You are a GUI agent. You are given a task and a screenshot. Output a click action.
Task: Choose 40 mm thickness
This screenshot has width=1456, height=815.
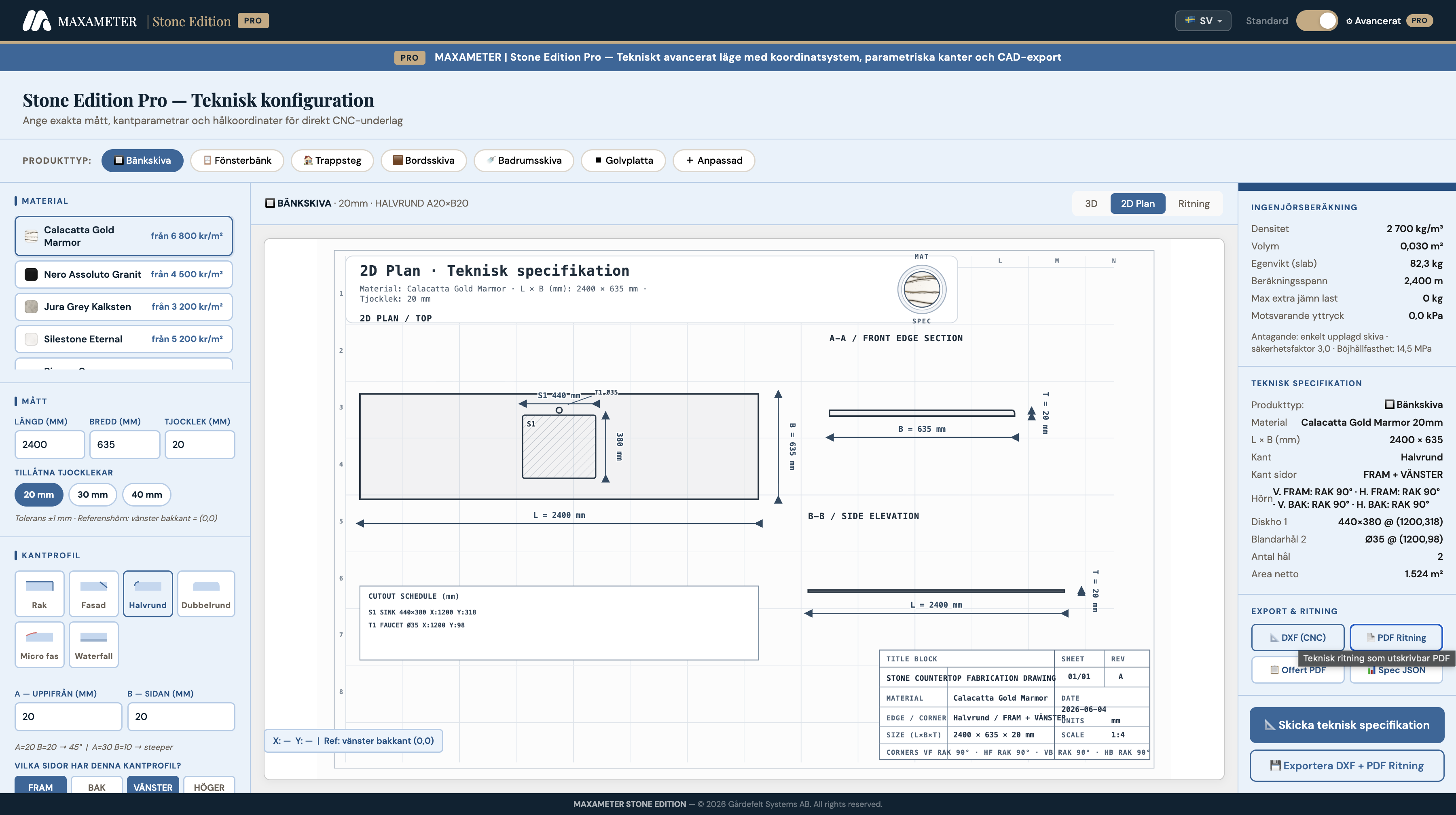(147, 494)
